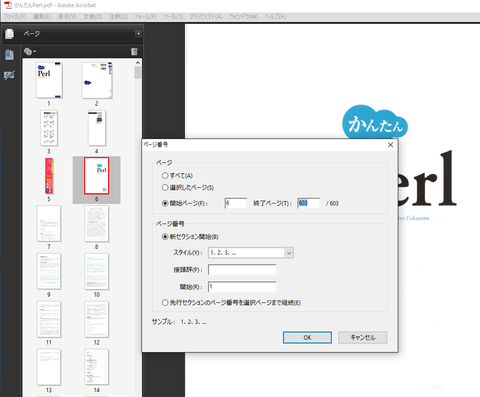Click the thumbnail panel scrollbar handle

(138, 73)
